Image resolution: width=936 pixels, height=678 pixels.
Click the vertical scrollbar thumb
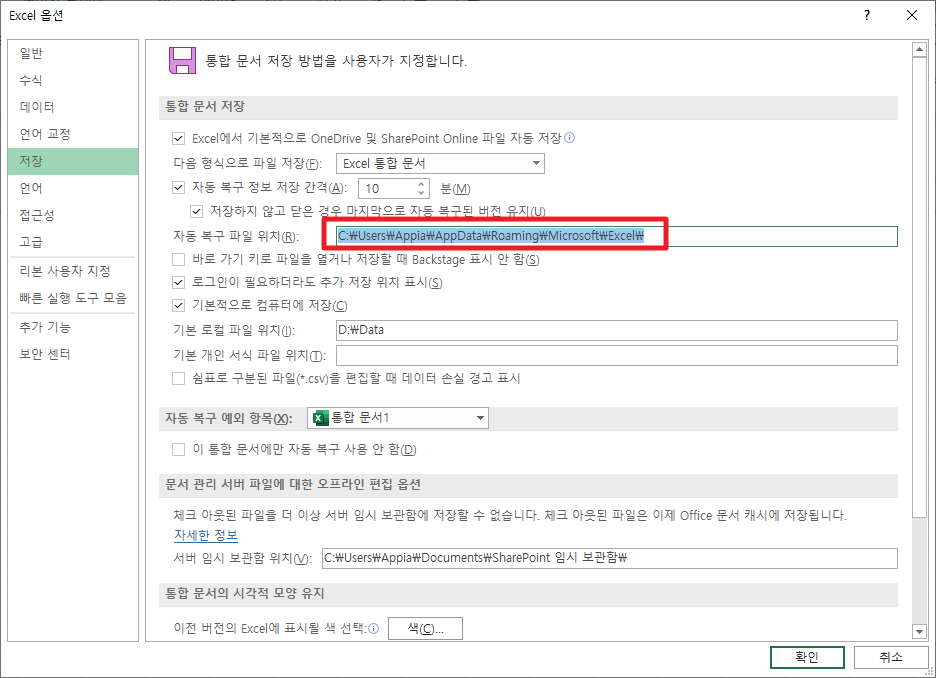click(x=919, y=288)
